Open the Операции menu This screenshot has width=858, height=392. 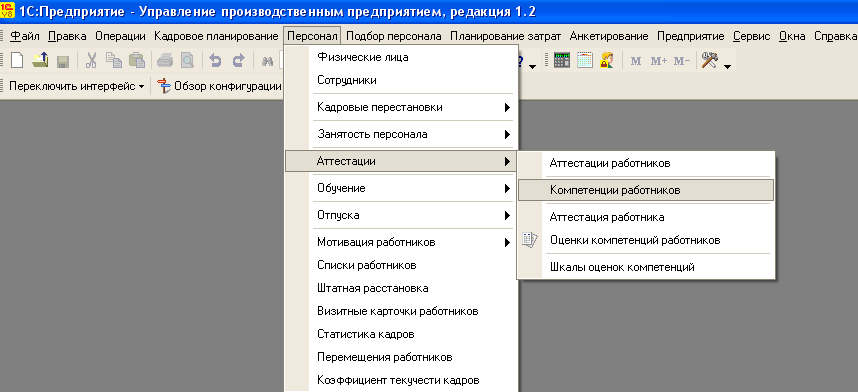coord(120,37)
